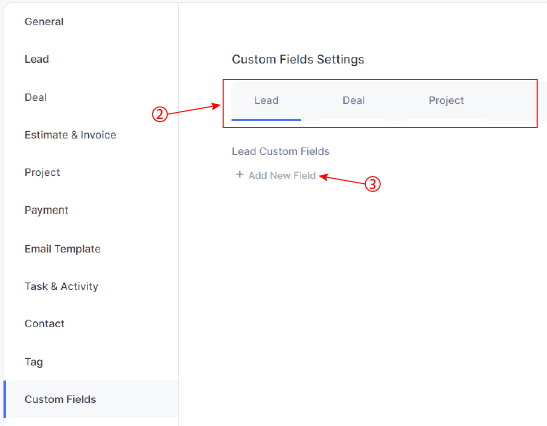Switch to the Project custom fields tab

point(446,100)
